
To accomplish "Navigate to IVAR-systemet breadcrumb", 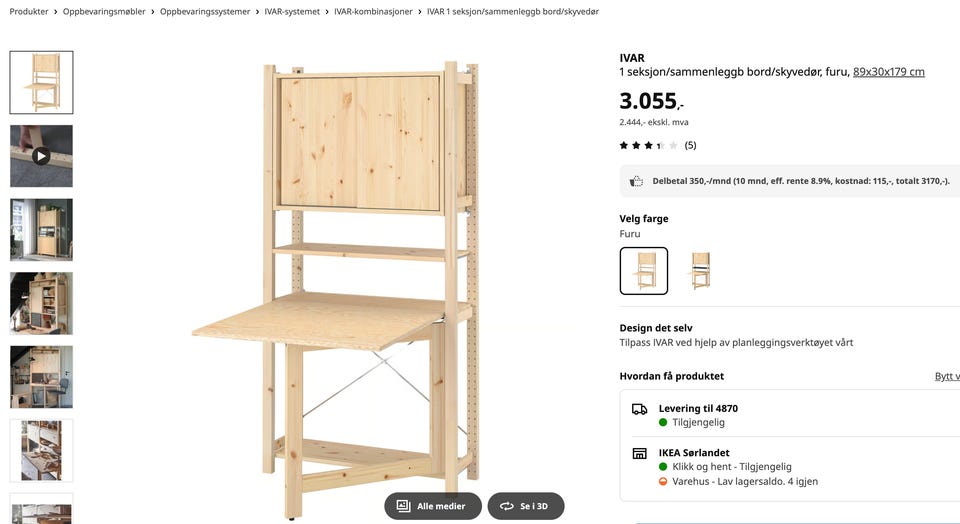I will [x=292, y=12].
